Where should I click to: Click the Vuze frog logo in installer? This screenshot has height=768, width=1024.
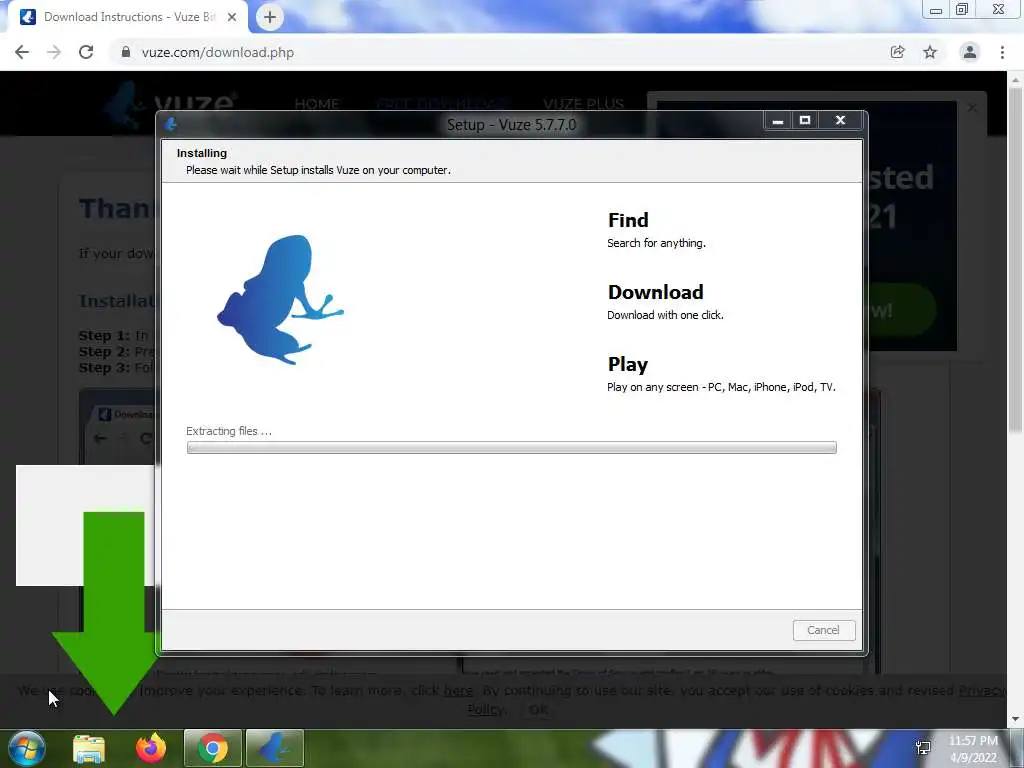pos(281,300)
